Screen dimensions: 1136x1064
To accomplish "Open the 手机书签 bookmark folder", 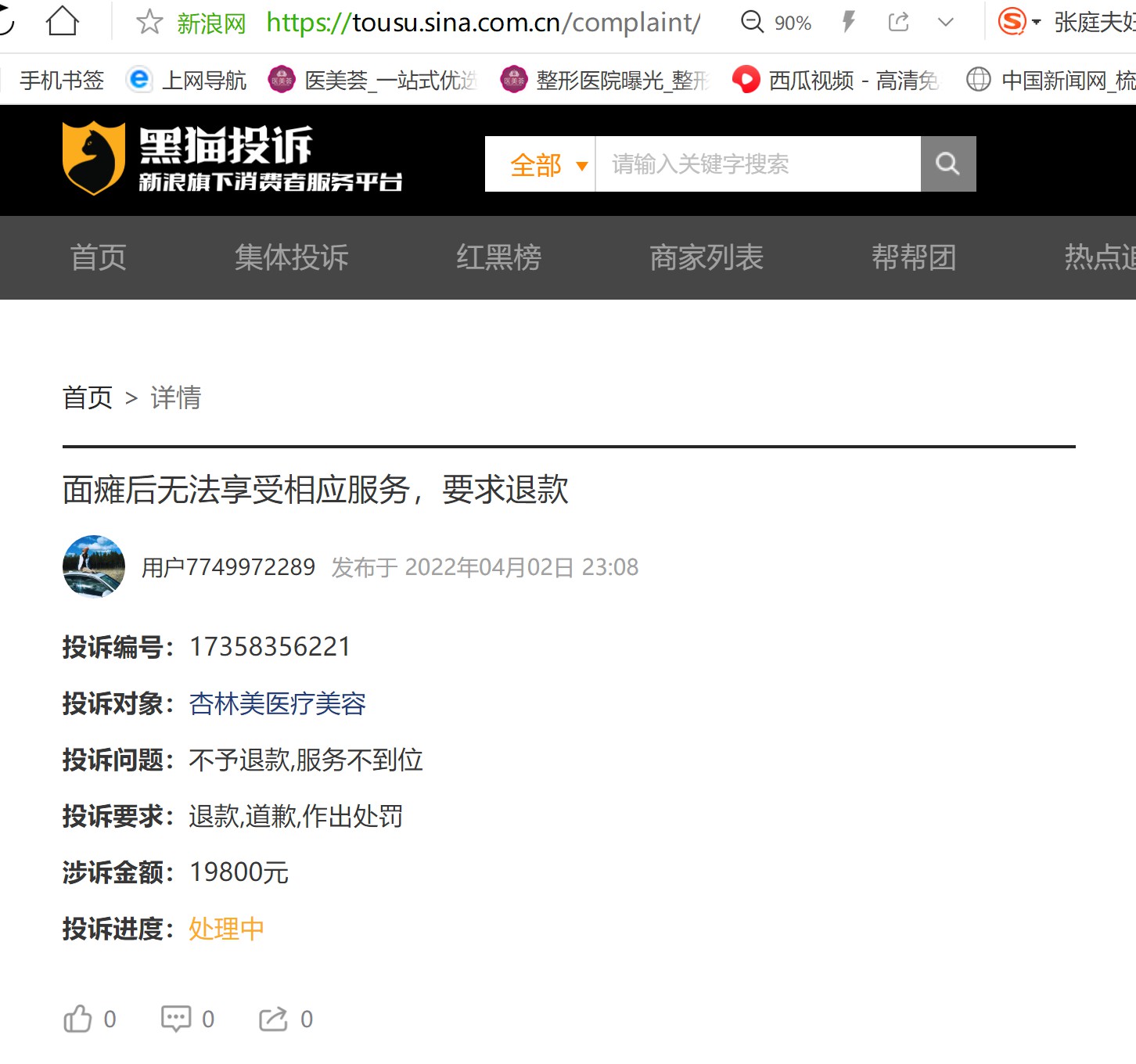I will click(62, 80).
